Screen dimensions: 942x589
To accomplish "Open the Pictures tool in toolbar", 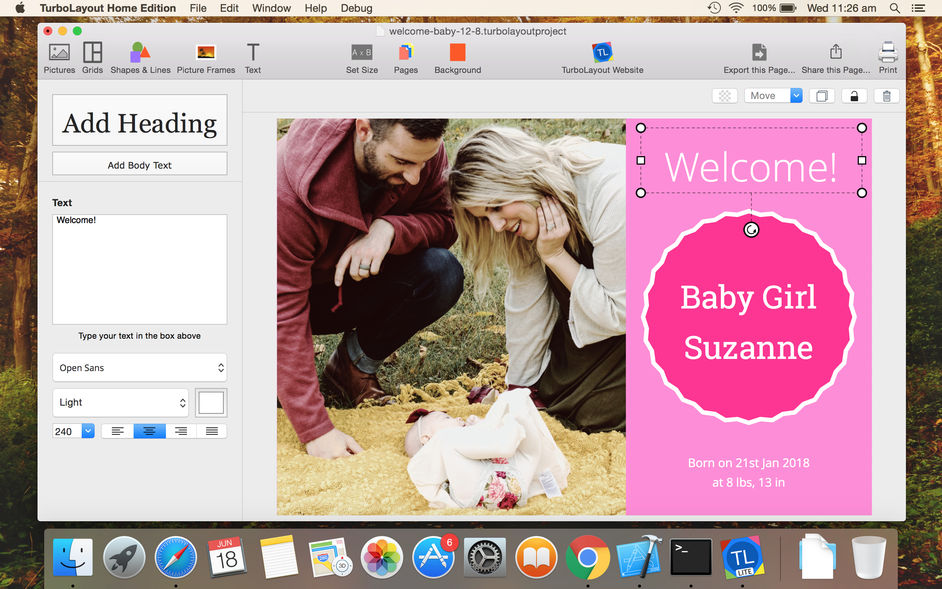I will point(59,58).
